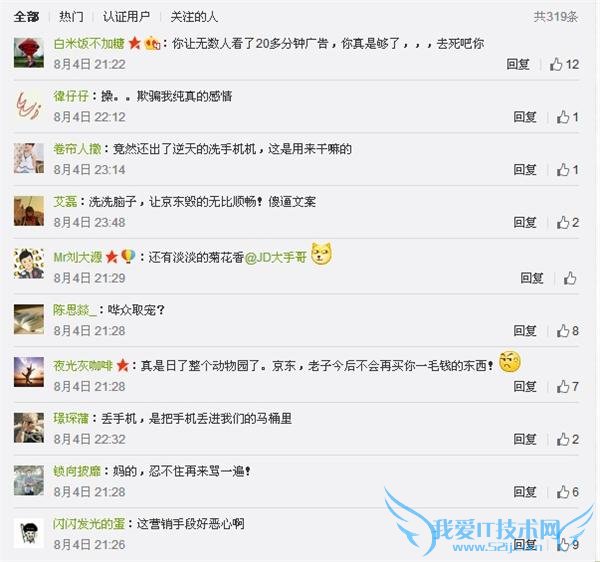Open 夜光灰咖啡's avatar picture
The width and height of the screenshot is (600, 562).
point(29,372)
